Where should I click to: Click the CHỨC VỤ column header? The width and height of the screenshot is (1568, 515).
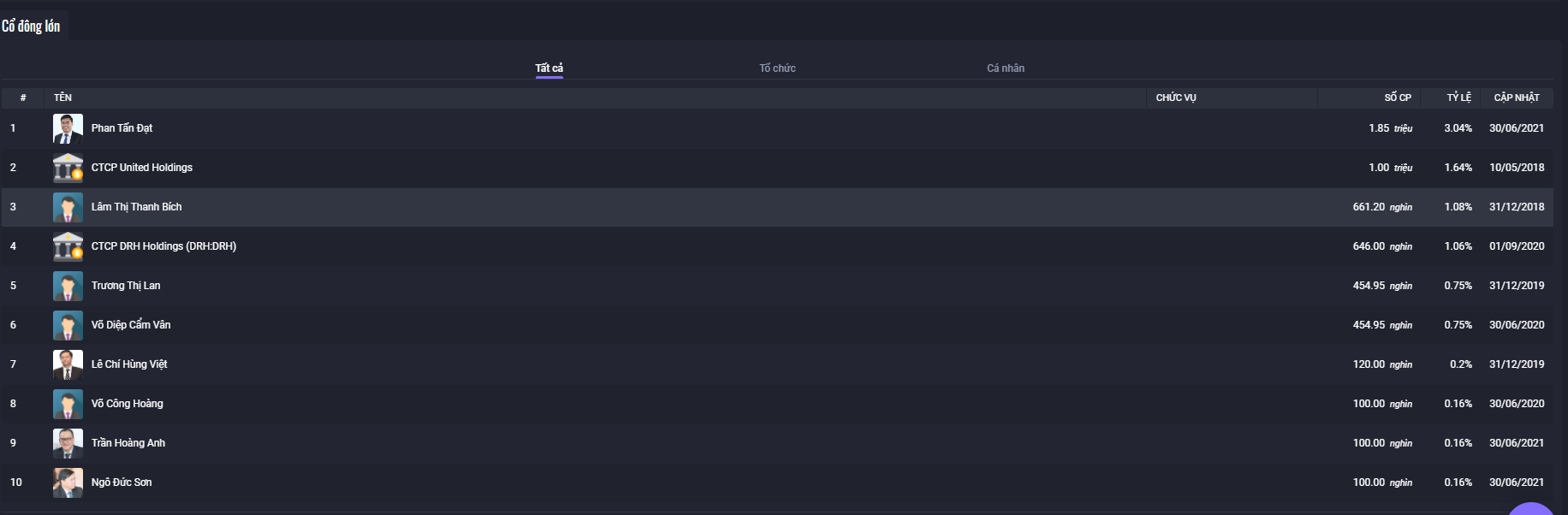(x=1176, y=98)
